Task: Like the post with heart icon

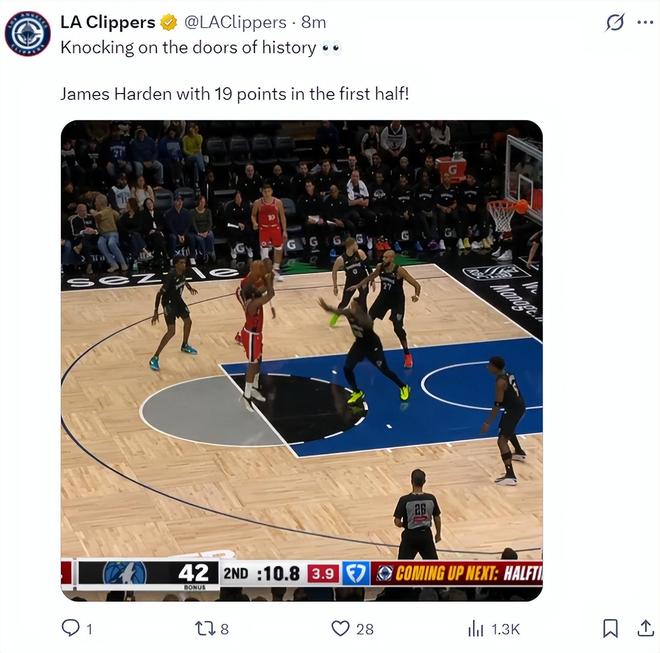Action: tap(340, 629)
